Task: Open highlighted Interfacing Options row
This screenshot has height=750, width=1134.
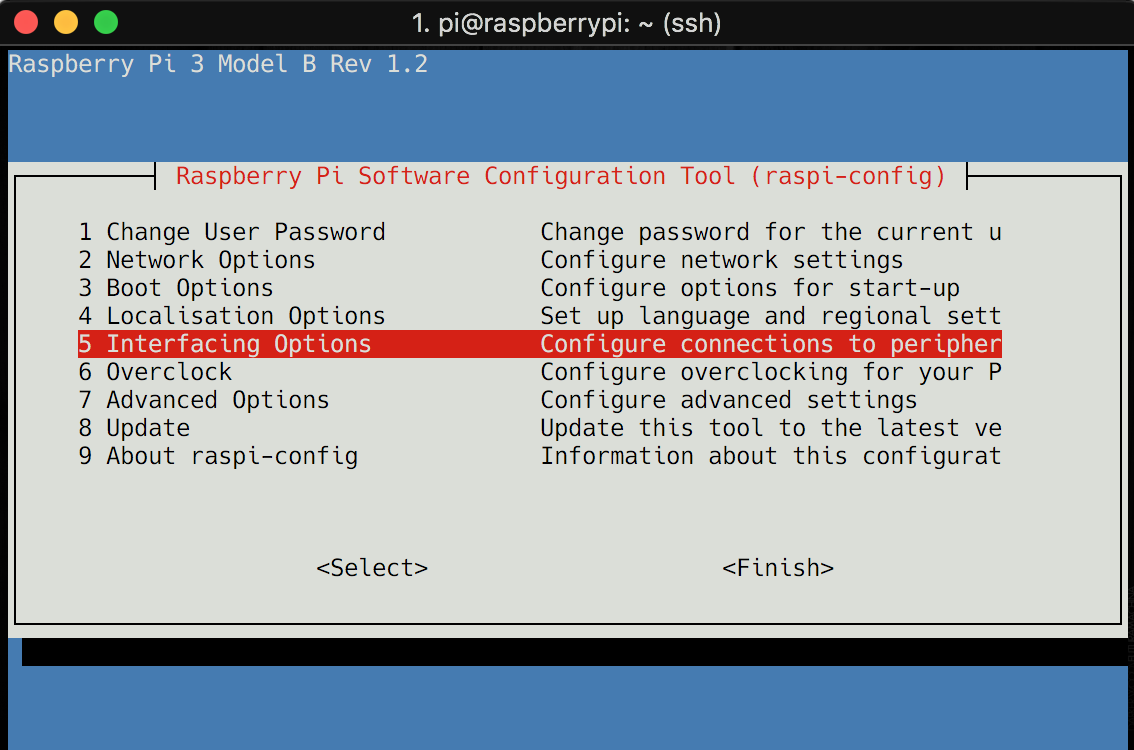Action: click(540, 344)
